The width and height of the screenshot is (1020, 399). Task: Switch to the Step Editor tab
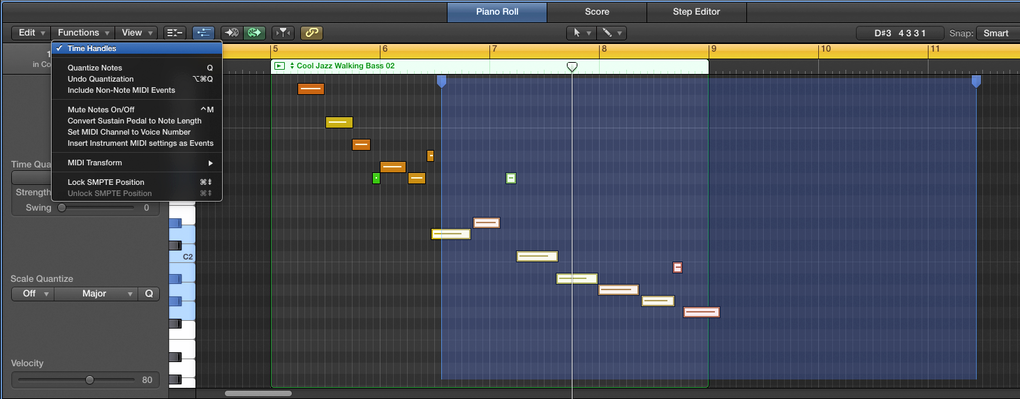696,12
